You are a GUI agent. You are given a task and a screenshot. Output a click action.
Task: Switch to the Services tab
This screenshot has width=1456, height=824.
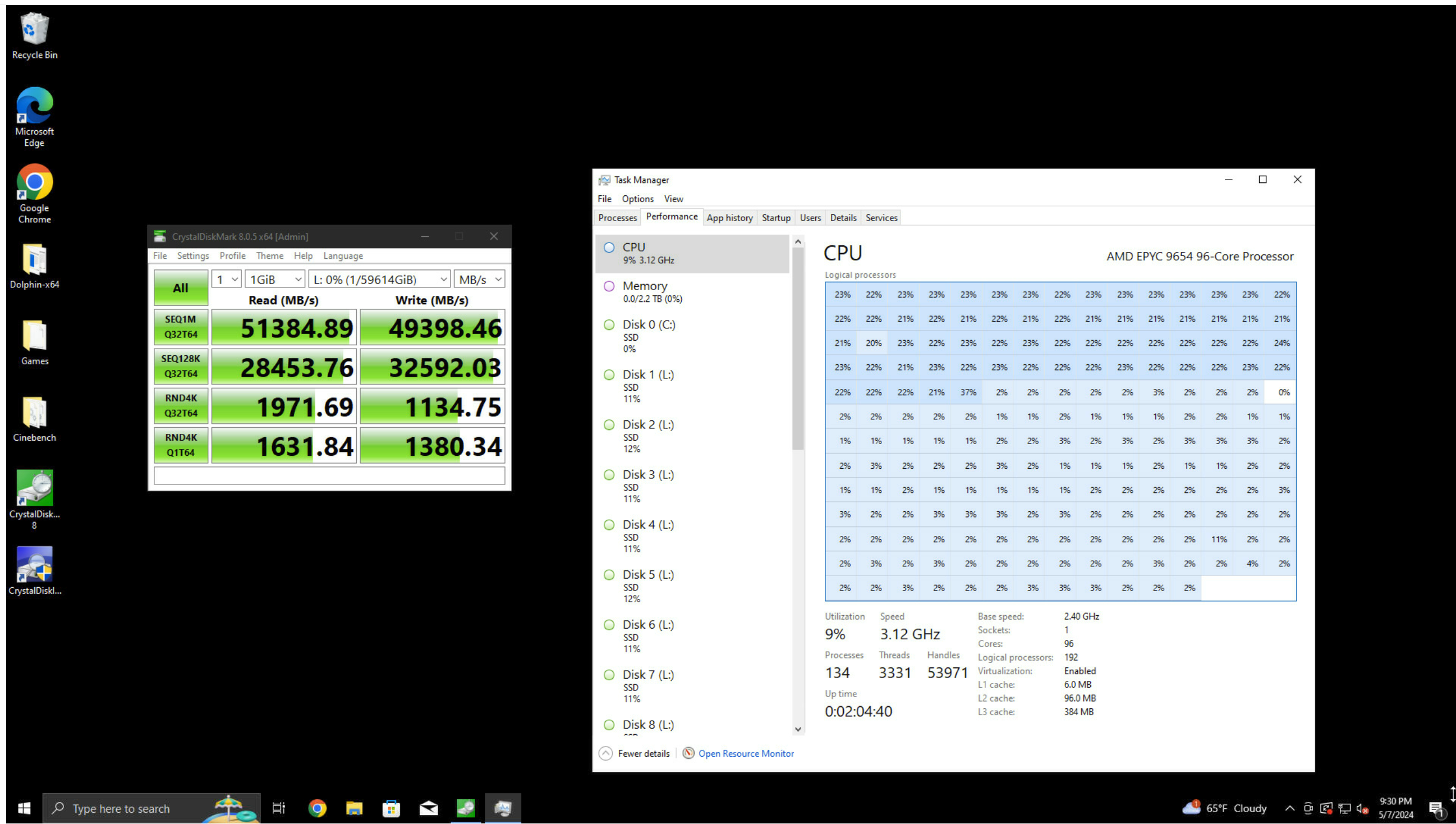(x=881, y=217)
